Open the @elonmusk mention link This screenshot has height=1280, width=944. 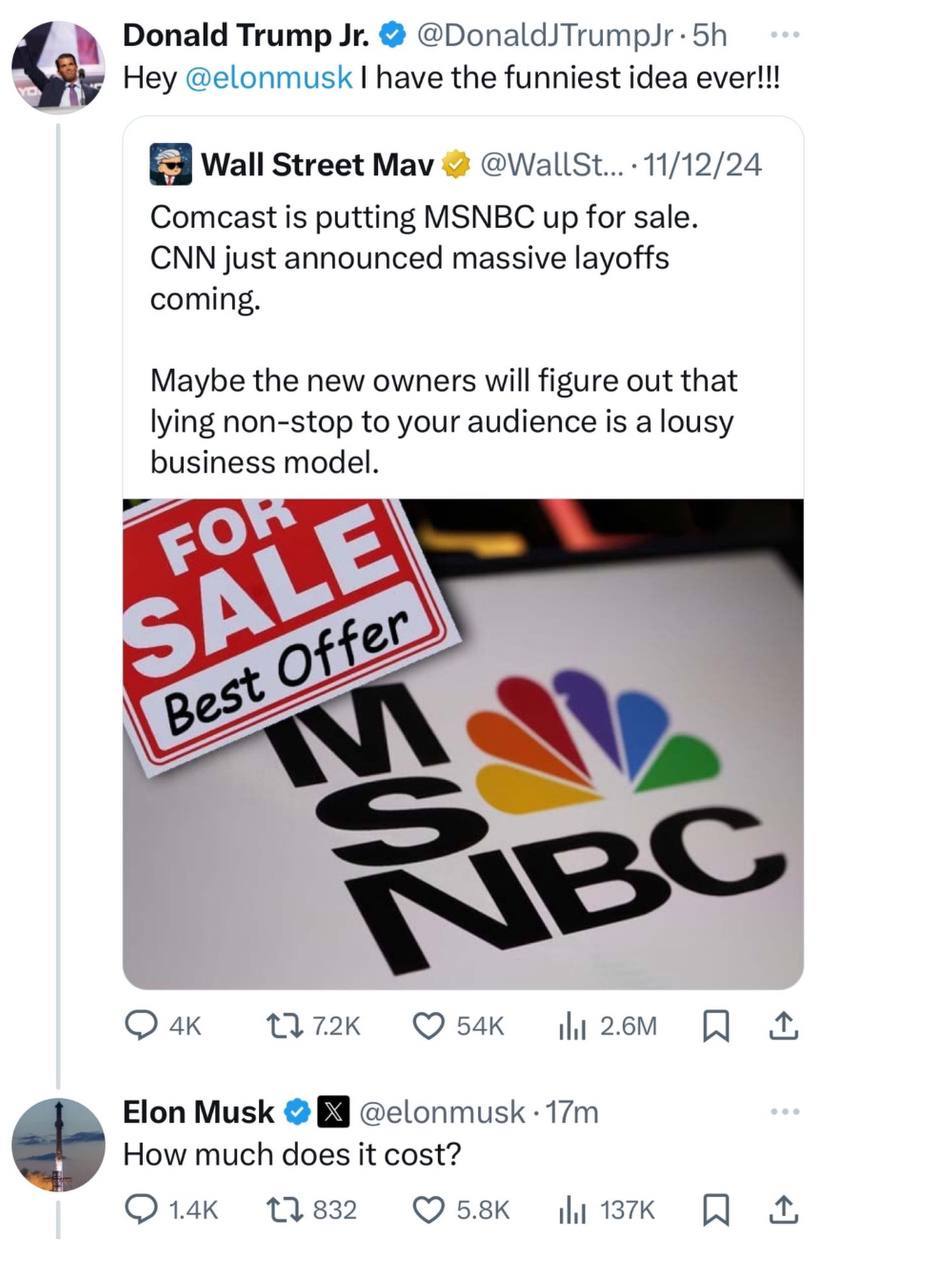(269, 78)
